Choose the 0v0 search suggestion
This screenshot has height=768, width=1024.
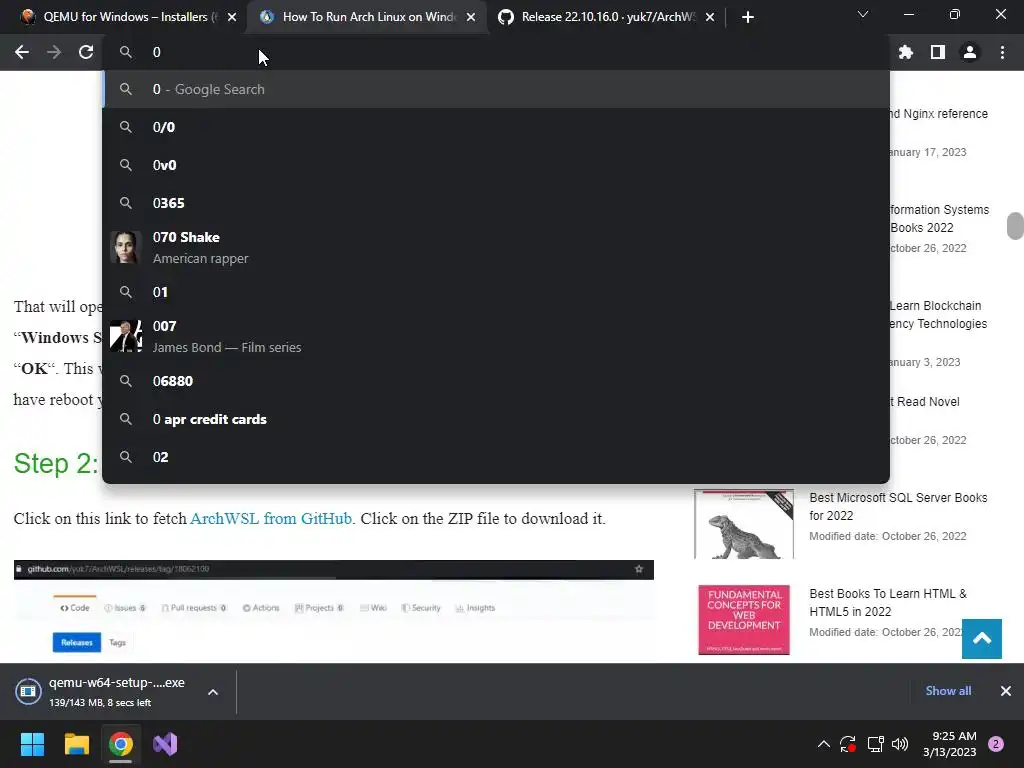point(496,165)
